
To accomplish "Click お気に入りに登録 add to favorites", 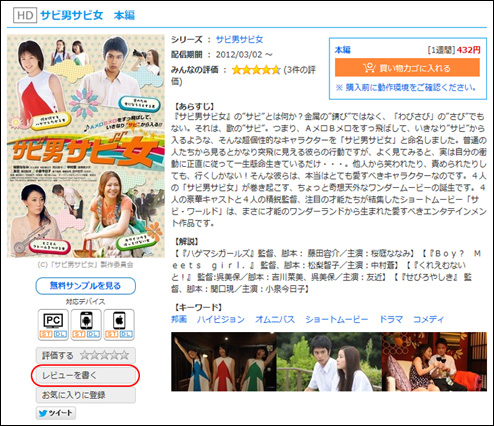I will tap(86, 395).
